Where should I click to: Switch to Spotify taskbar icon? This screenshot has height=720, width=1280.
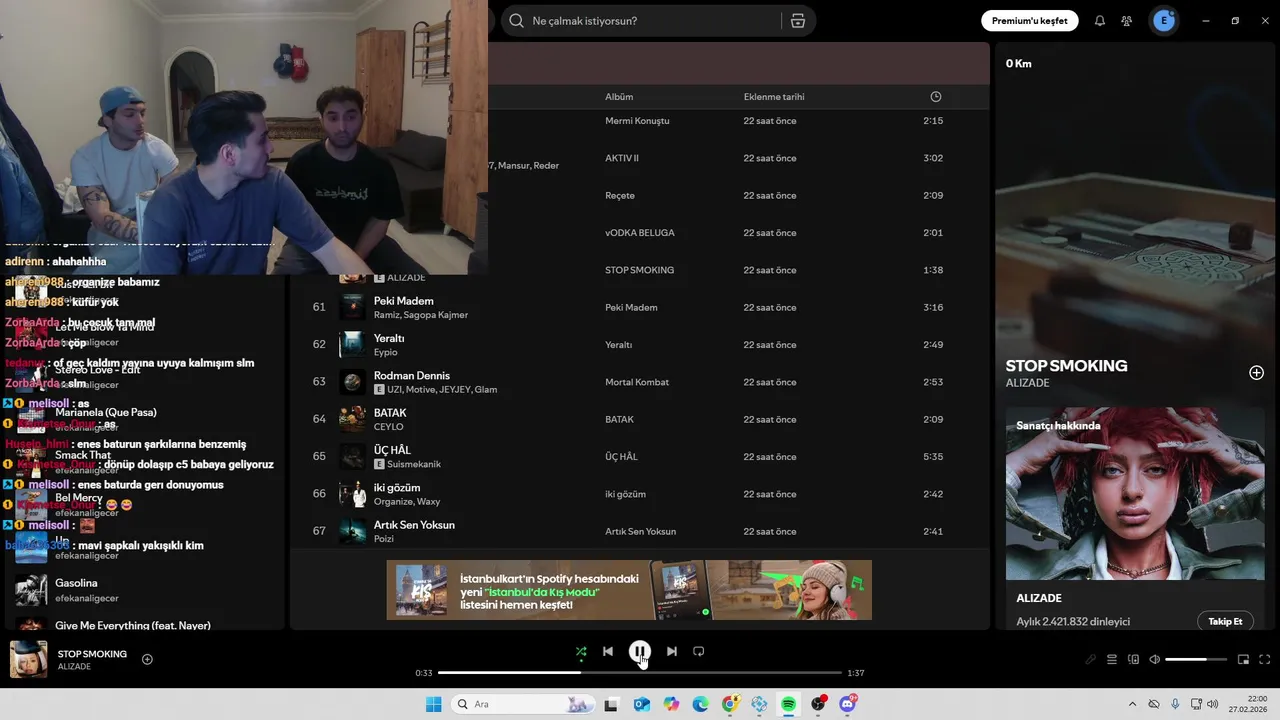(789, 704)
